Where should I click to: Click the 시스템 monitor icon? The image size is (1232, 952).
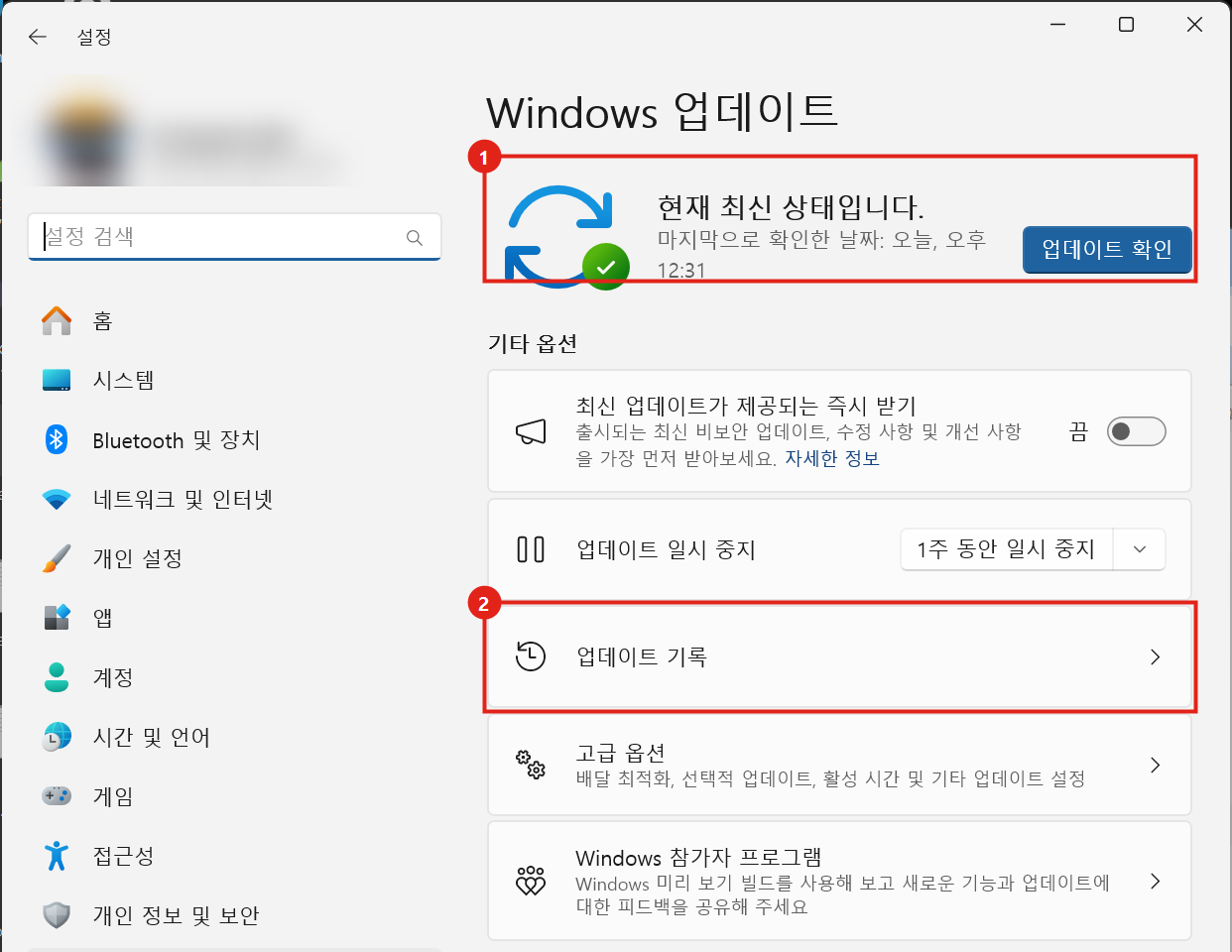click(57, 380)
